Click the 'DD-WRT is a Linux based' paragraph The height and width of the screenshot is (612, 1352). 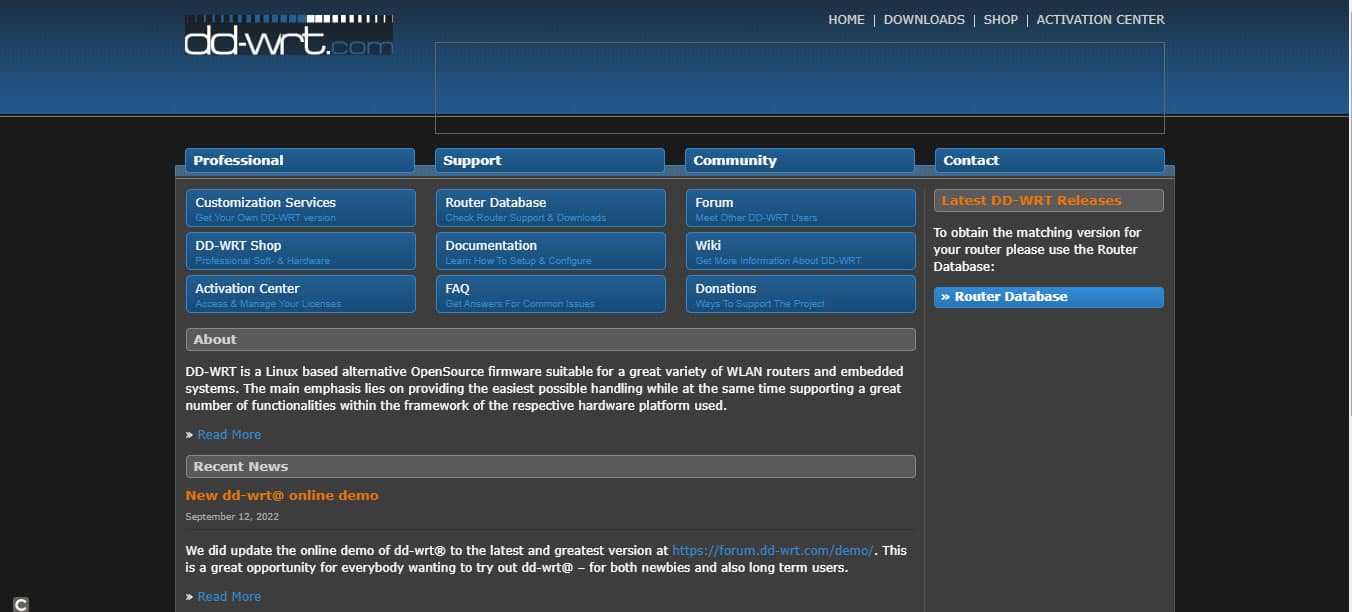545,389
